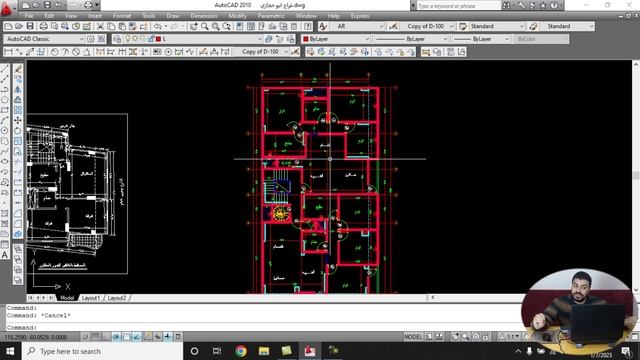
Task: Click the Cut icon in Standard toolbar
Action: pyautogui.click(x=100, y=27)
